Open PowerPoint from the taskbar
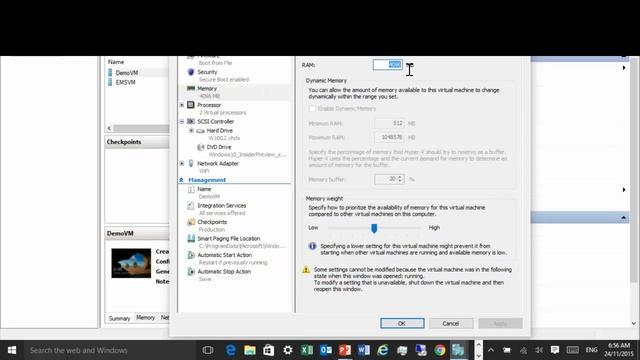The width and height of the screenshot is (640, 360). (x=345, y=350)
